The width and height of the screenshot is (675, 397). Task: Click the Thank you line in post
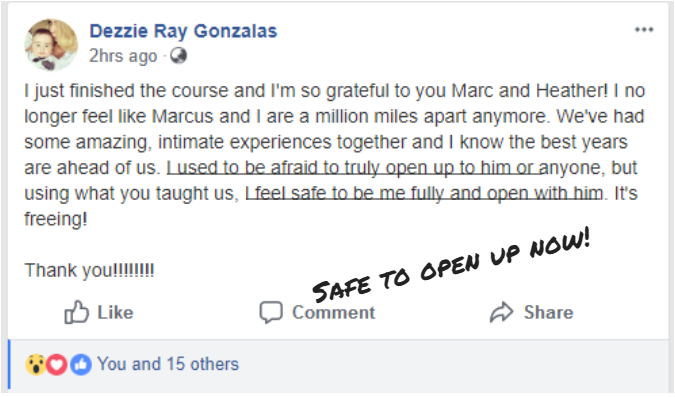click(x=89, y=271)
